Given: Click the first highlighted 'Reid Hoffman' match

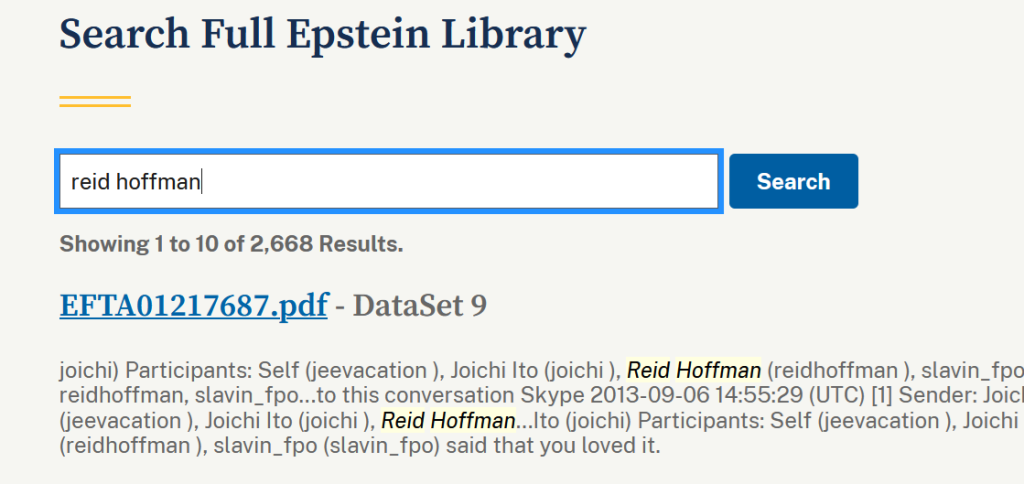Looking at the screenshot, I should tap(694, 370).
